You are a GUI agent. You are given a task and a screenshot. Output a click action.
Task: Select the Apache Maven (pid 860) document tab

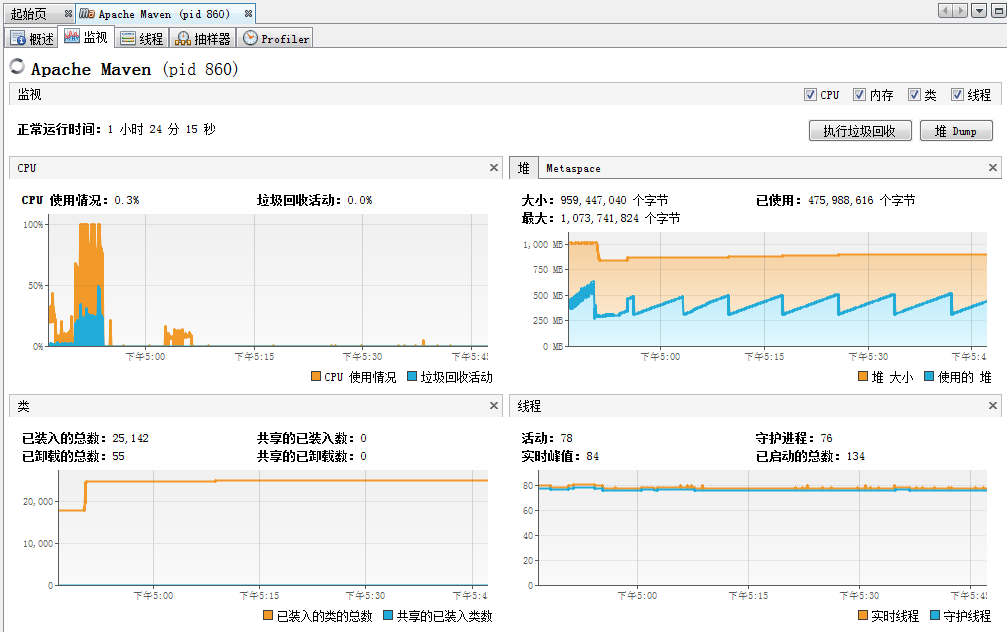click(x=164, y=14)
